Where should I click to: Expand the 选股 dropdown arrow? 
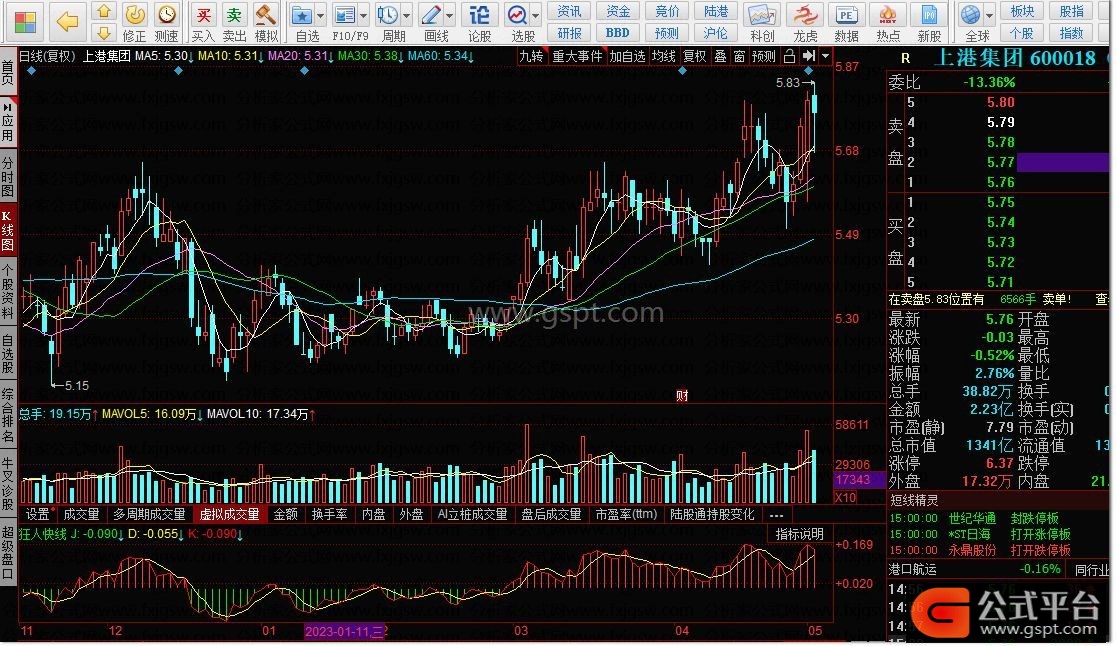coord(536,16)
